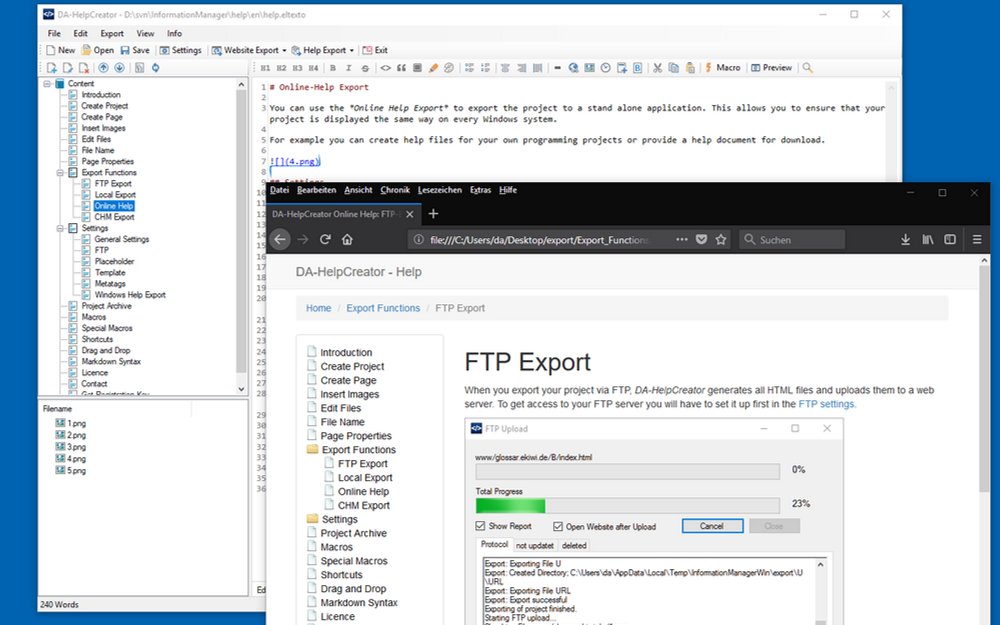Insert inline code with the angle brackets icon
This screenshot has width=1000, height=625.
coord(385,68)
